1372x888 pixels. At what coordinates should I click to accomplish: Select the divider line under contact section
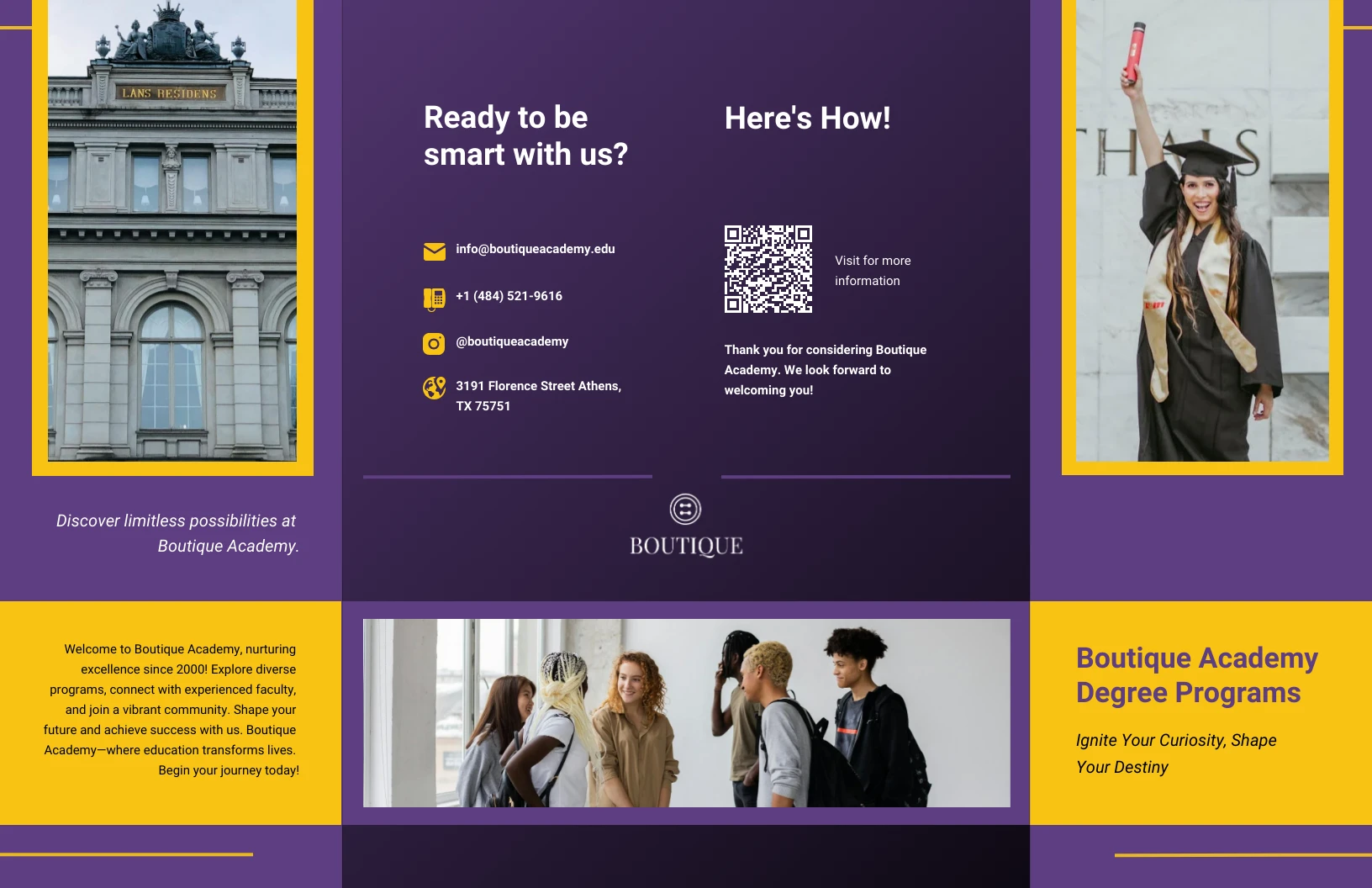click(x=507, y=478)
